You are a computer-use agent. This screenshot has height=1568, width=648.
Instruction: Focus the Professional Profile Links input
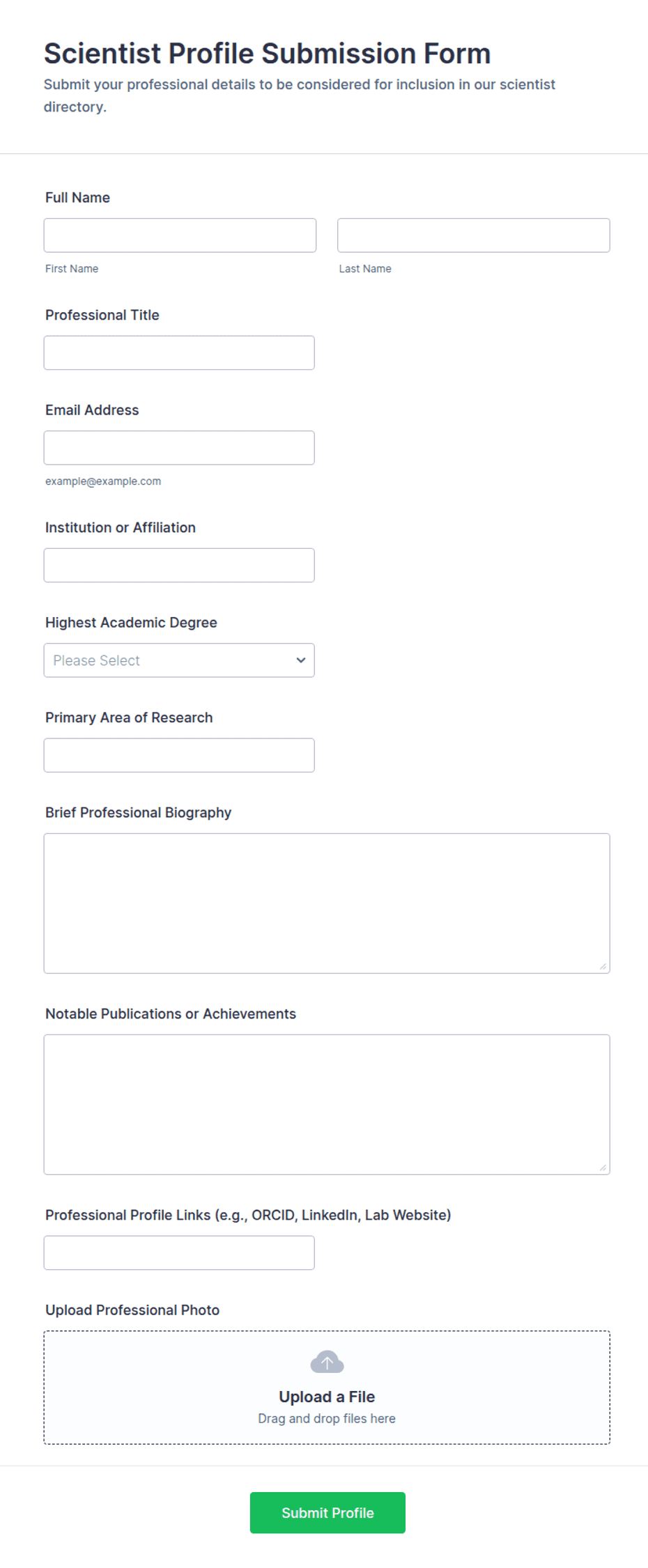(179, 1252)
